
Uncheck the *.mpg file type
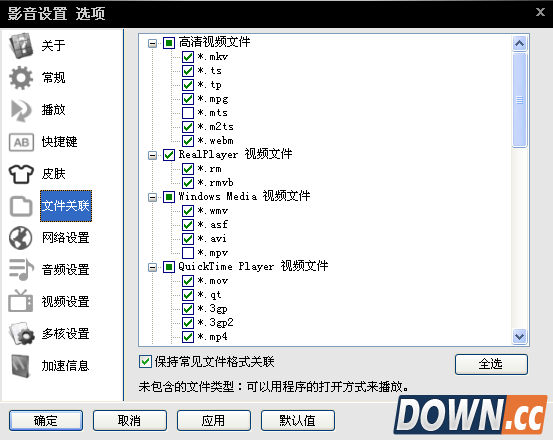click(188, 99)
